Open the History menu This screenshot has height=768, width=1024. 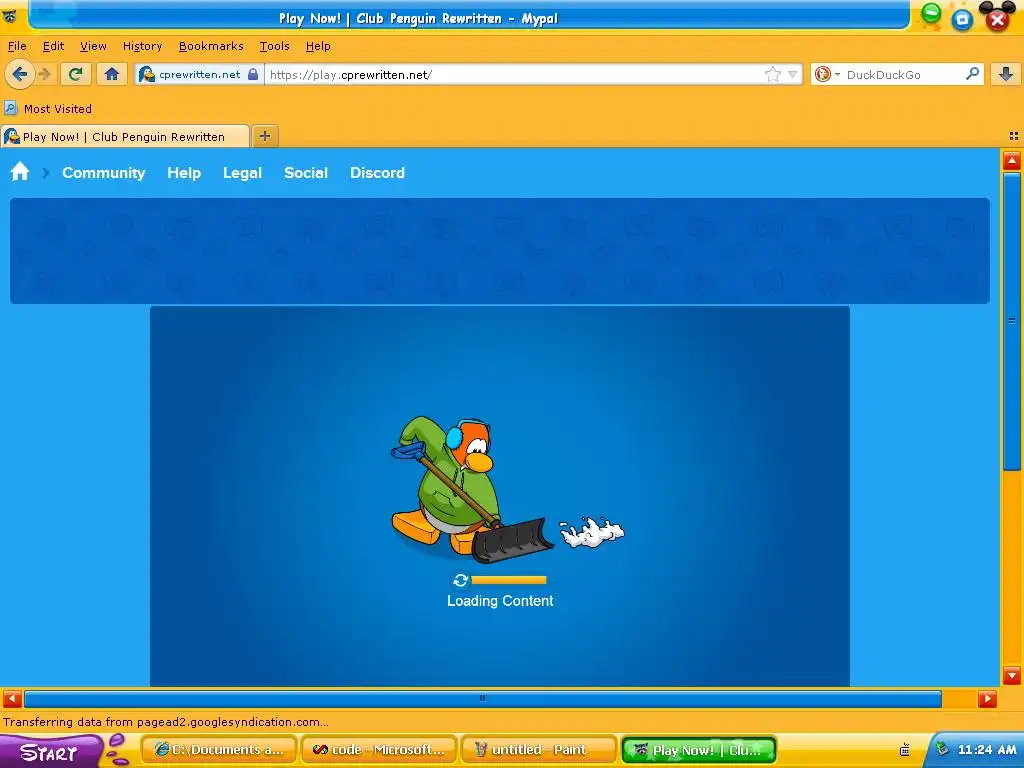coord(142,46)
